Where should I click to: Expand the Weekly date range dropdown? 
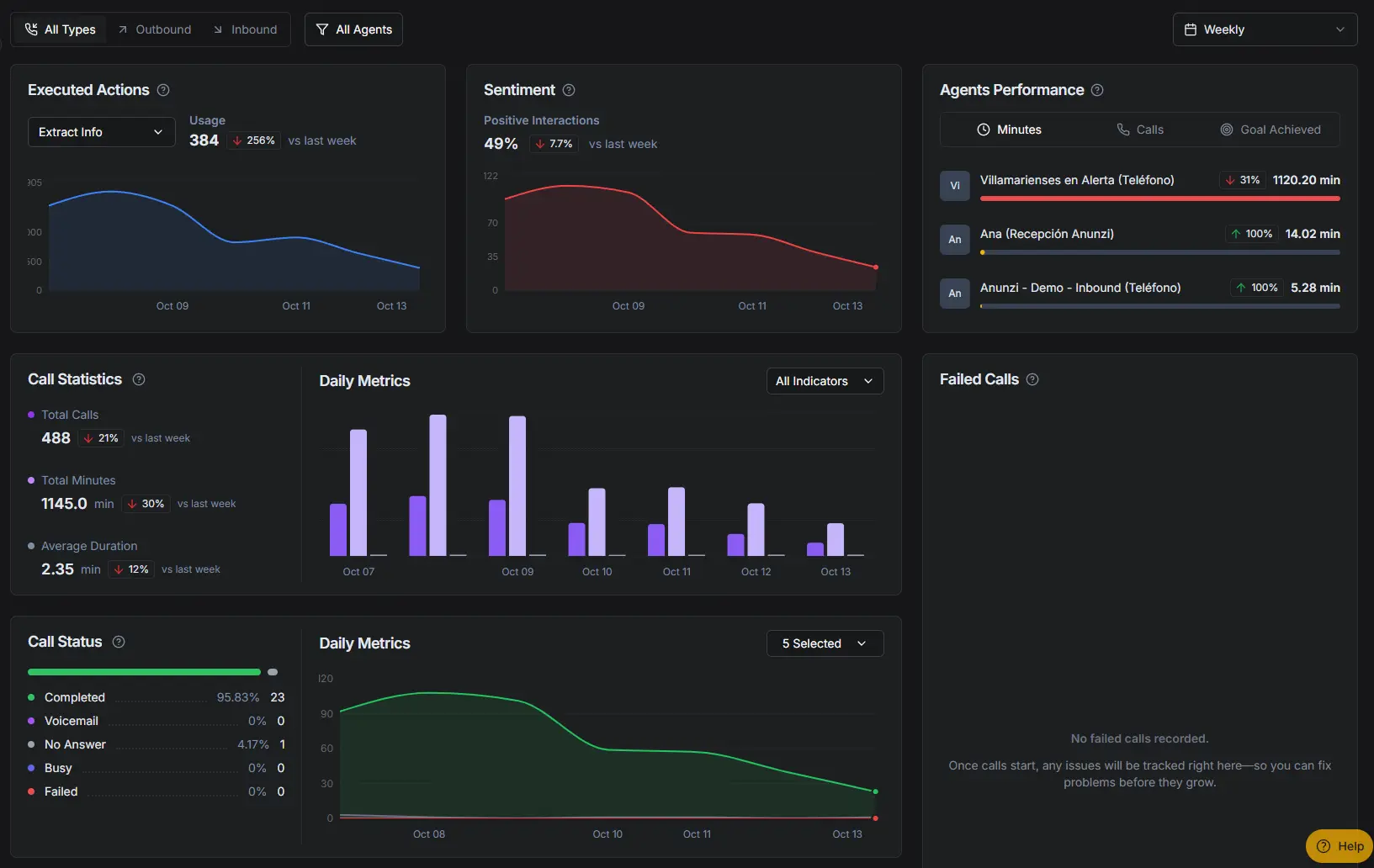[1264, 29]
